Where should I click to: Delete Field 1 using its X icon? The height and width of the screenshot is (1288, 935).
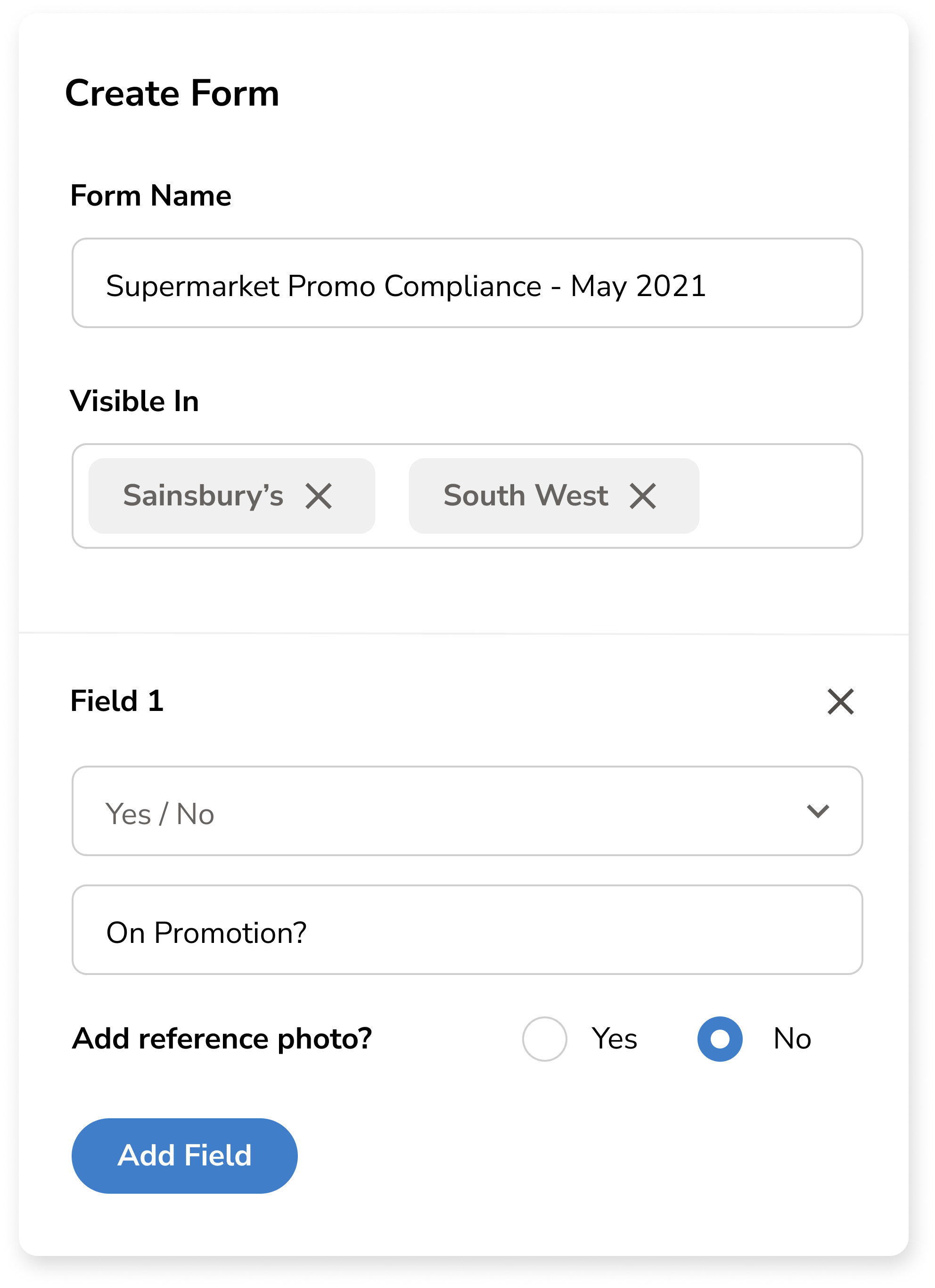pyautogui.click(x=840, y=702)
